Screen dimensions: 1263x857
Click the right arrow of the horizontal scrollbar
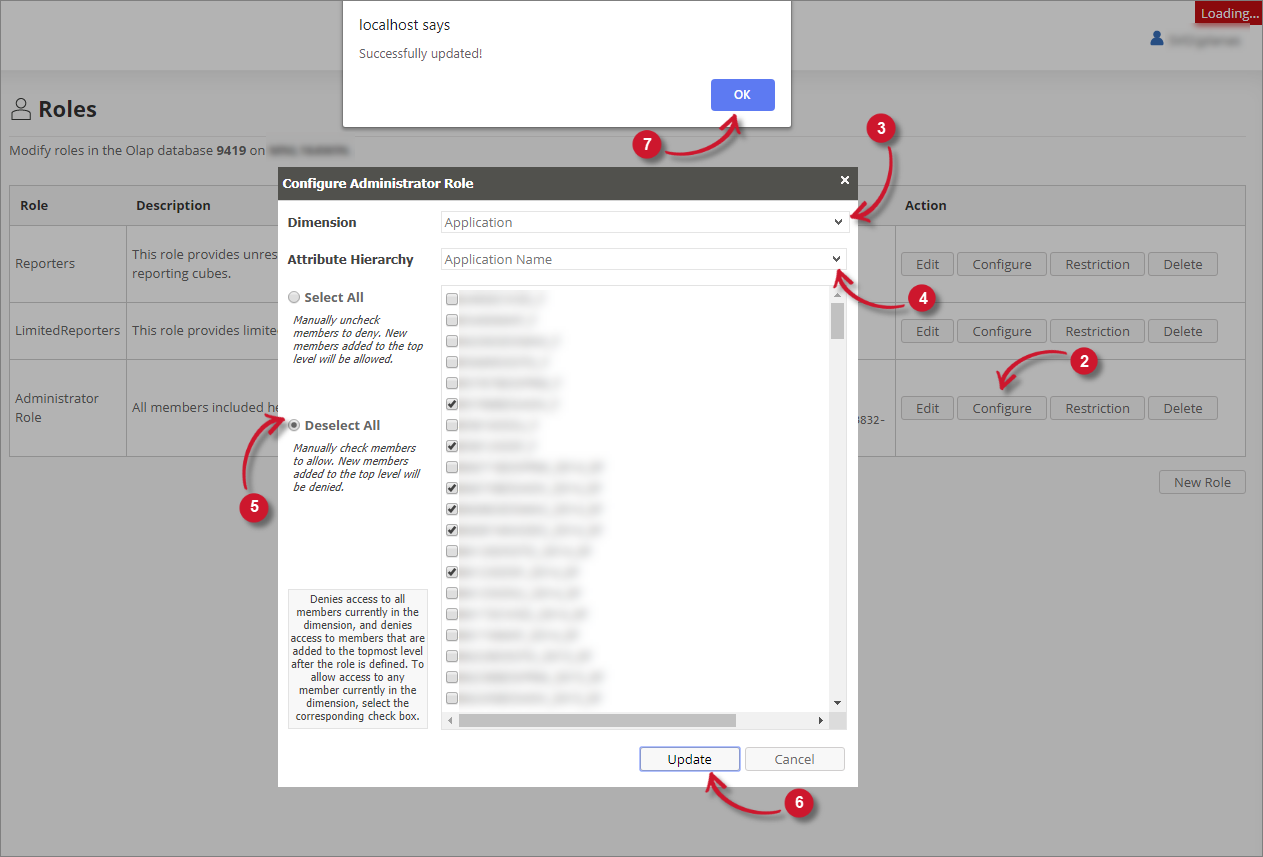821,719
